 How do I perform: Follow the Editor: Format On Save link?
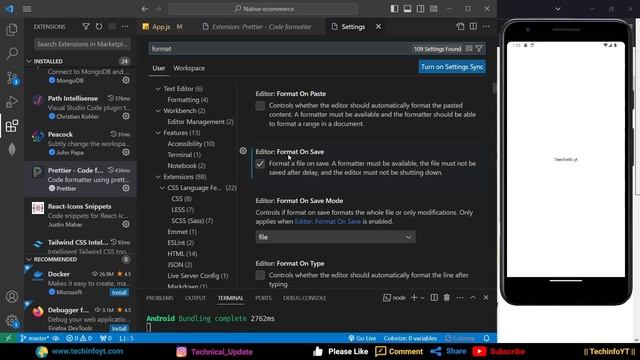click(328, 222)
